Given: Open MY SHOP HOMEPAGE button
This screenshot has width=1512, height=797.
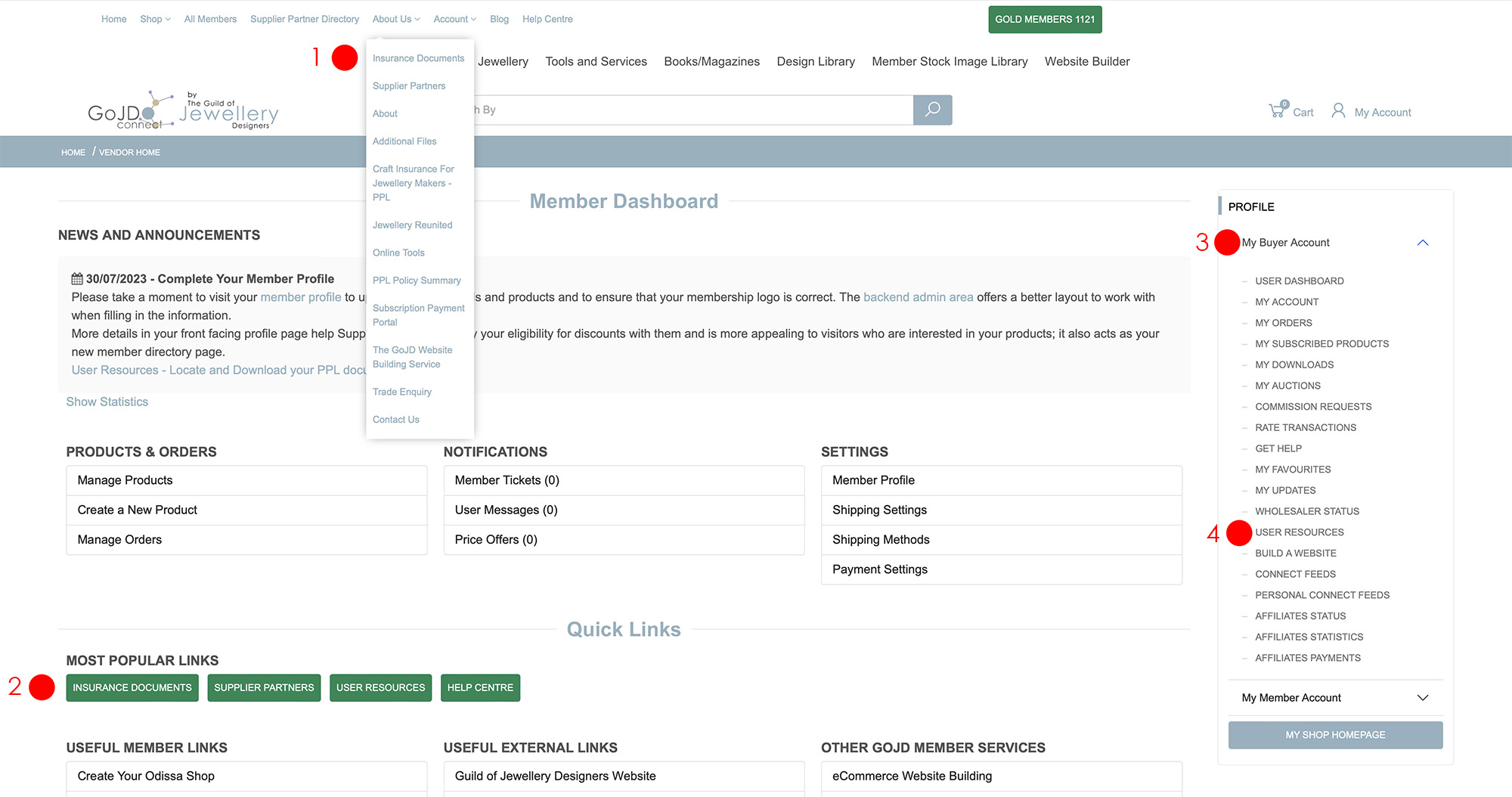Looking at the screenshot, I should pyautogui.click(x=1335, y=735).
